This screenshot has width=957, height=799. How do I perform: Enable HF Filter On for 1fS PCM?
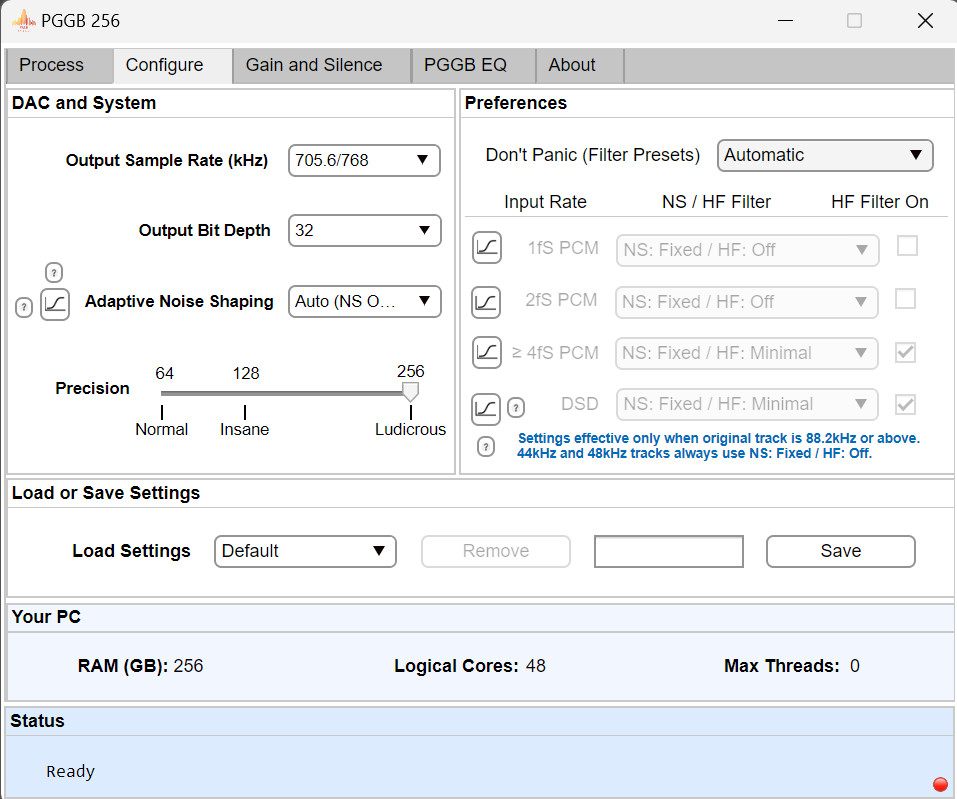(907, 246)
